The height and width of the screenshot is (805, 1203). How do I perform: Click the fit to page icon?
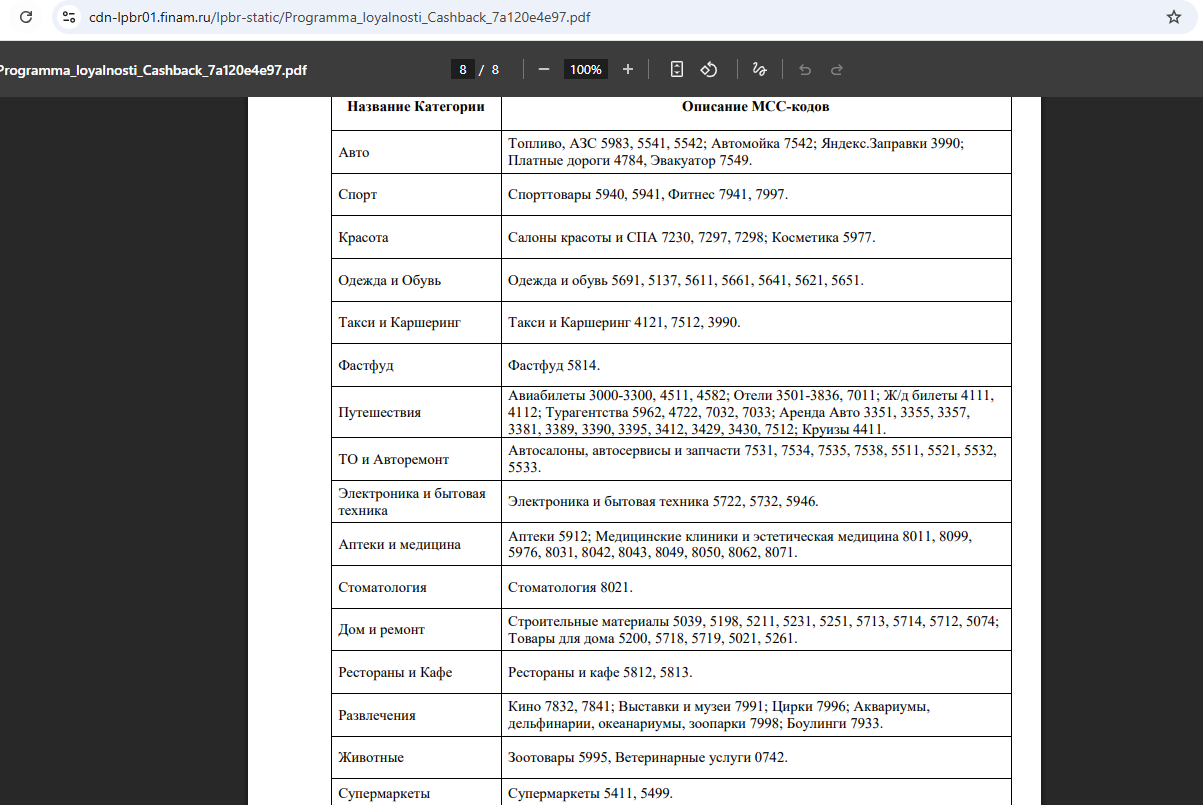point(677,69)
